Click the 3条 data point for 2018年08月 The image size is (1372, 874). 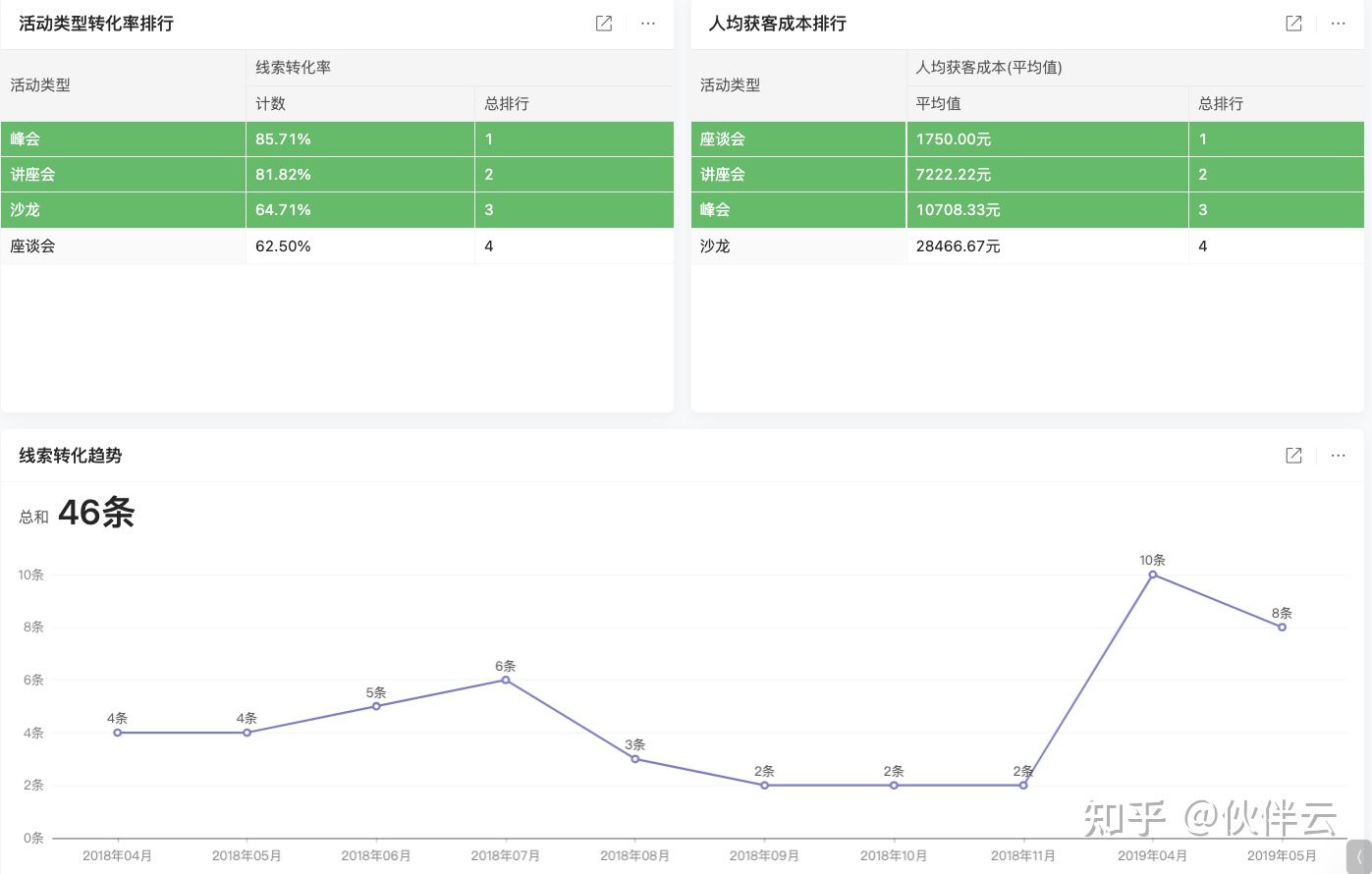[x=635, y=759]
